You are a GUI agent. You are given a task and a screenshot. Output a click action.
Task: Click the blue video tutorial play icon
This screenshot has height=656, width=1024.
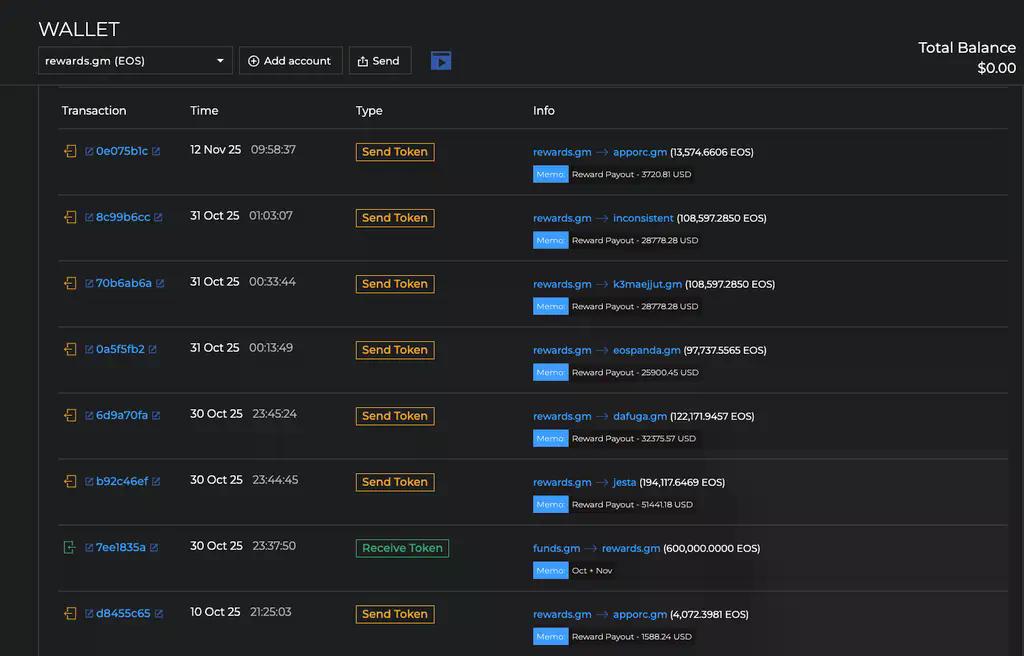441,61
